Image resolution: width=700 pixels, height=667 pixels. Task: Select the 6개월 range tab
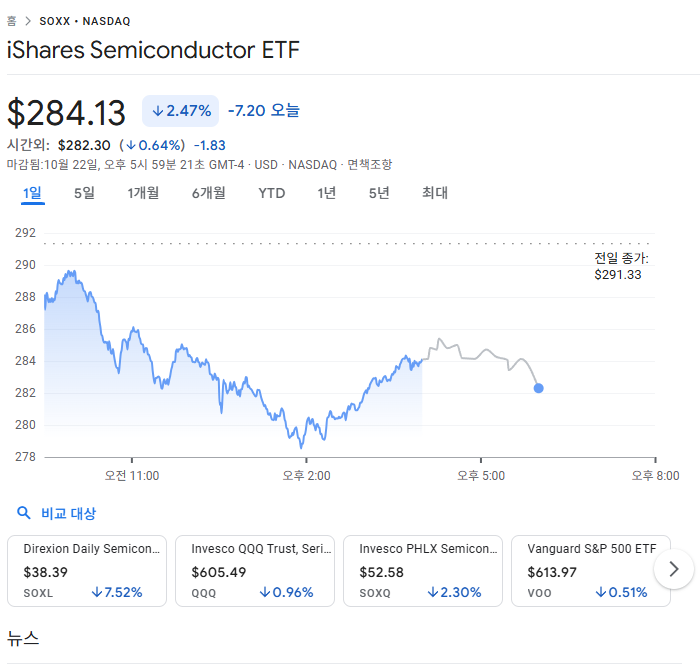[x=209, y=193]
